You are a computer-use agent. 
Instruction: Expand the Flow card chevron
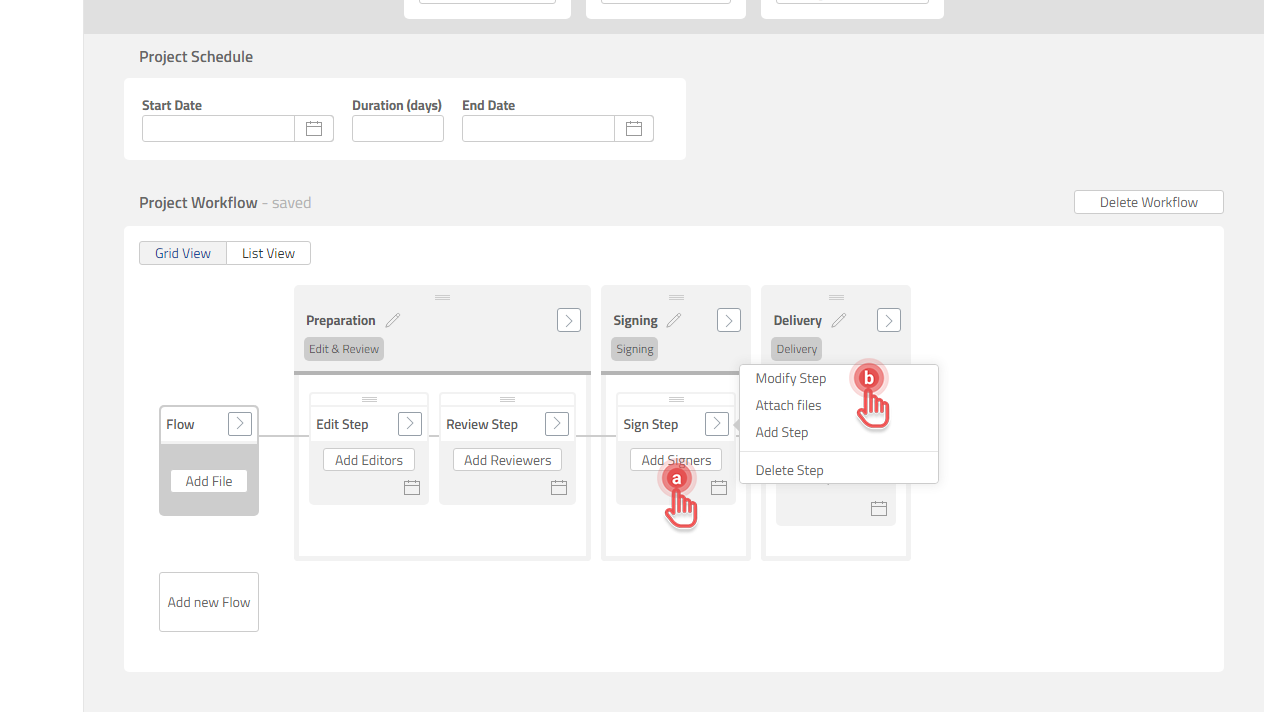pyautogui.click(x=239, y=423)
